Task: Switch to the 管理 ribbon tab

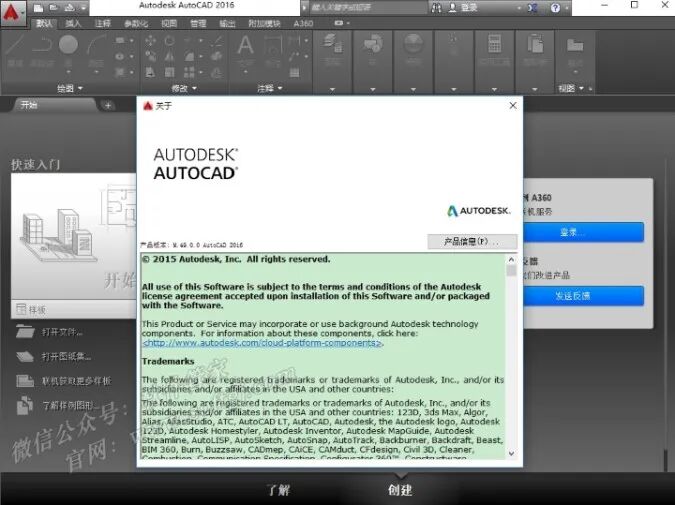Action: pyautogui.click(x=198, y=23)
